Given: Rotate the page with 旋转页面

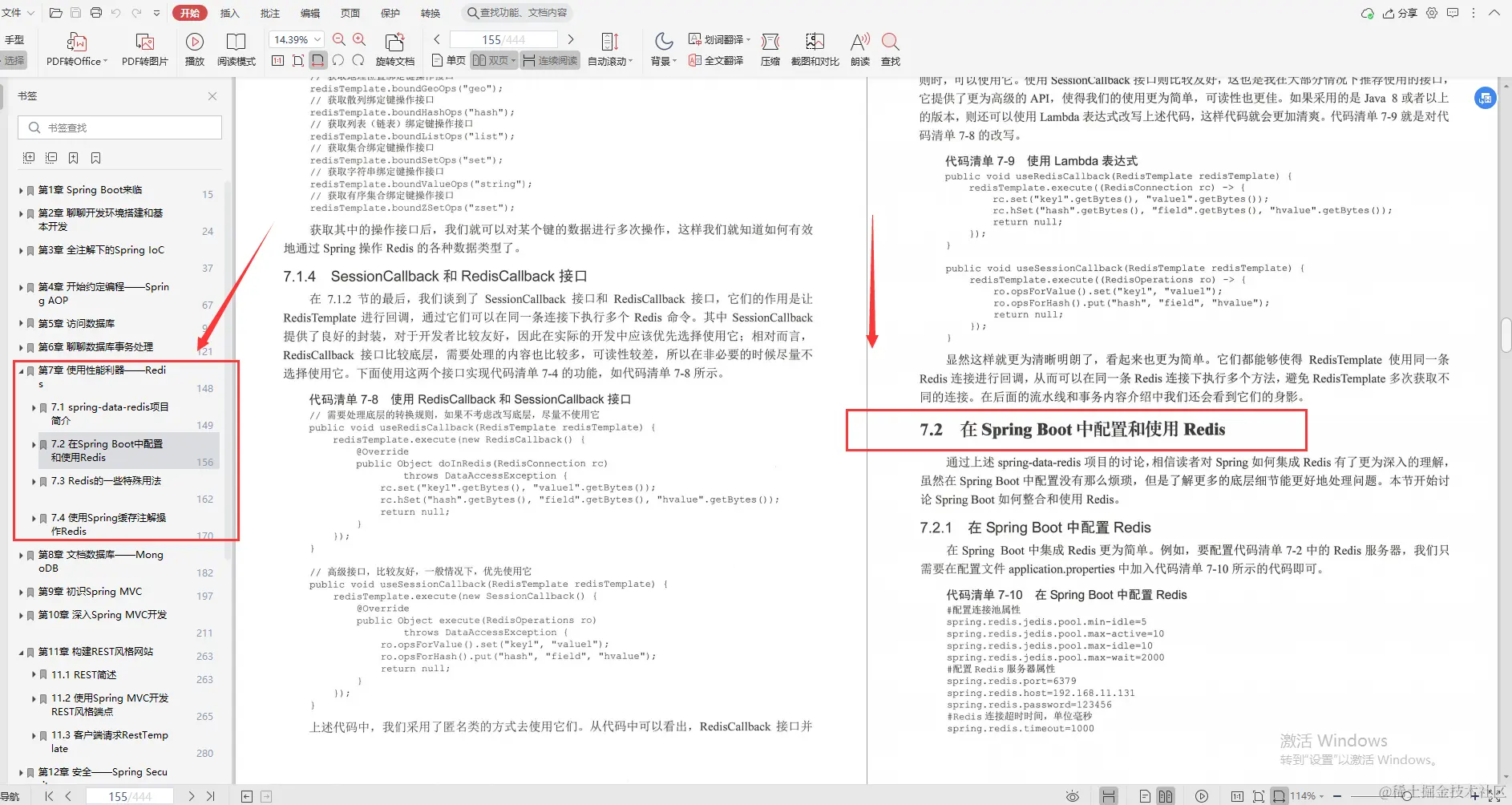Looking at the screenshot, I should (x=394, y=48).
